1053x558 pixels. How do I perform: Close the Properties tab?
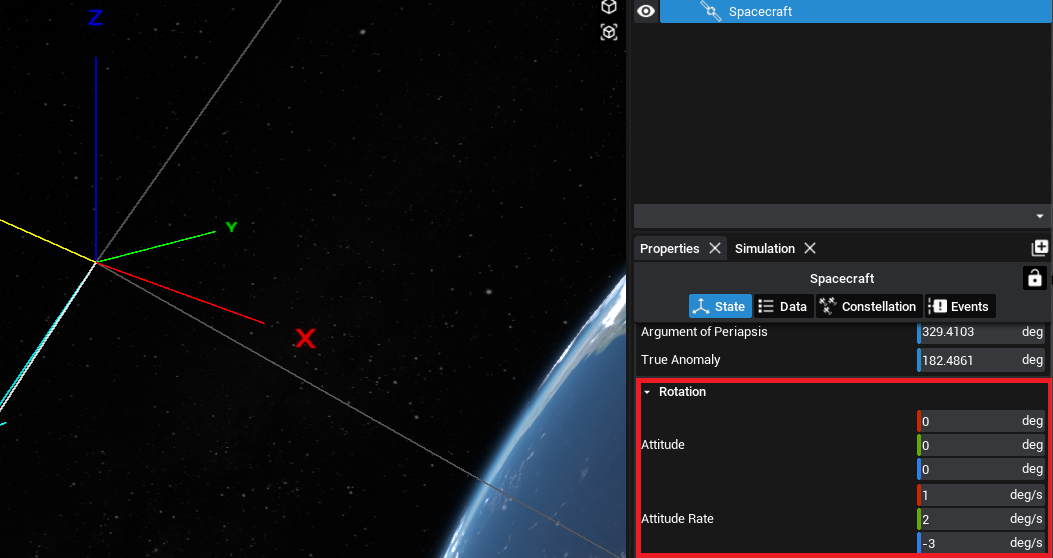(x=715, y=248)
